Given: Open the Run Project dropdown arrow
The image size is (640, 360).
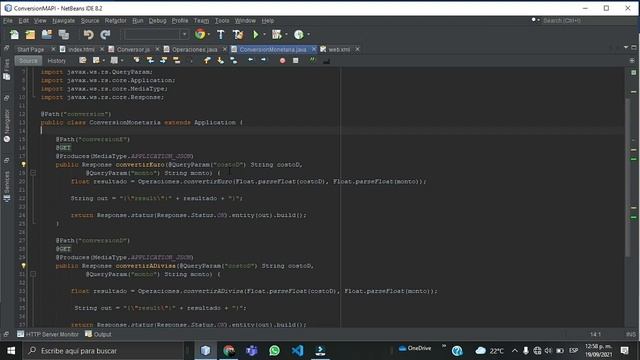Looking at the screenshot, I should point(264,35).
